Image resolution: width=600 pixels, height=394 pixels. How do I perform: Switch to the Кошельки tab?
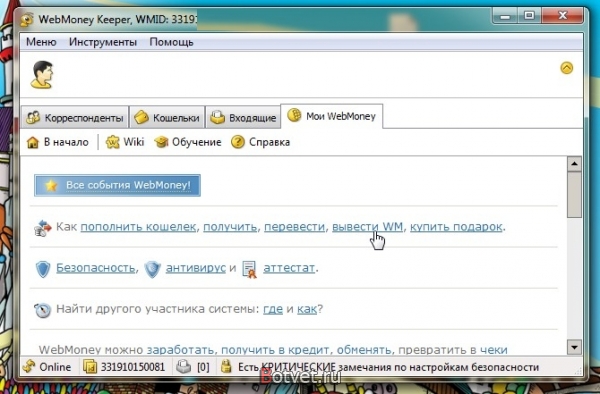click(x=167, y=117)
